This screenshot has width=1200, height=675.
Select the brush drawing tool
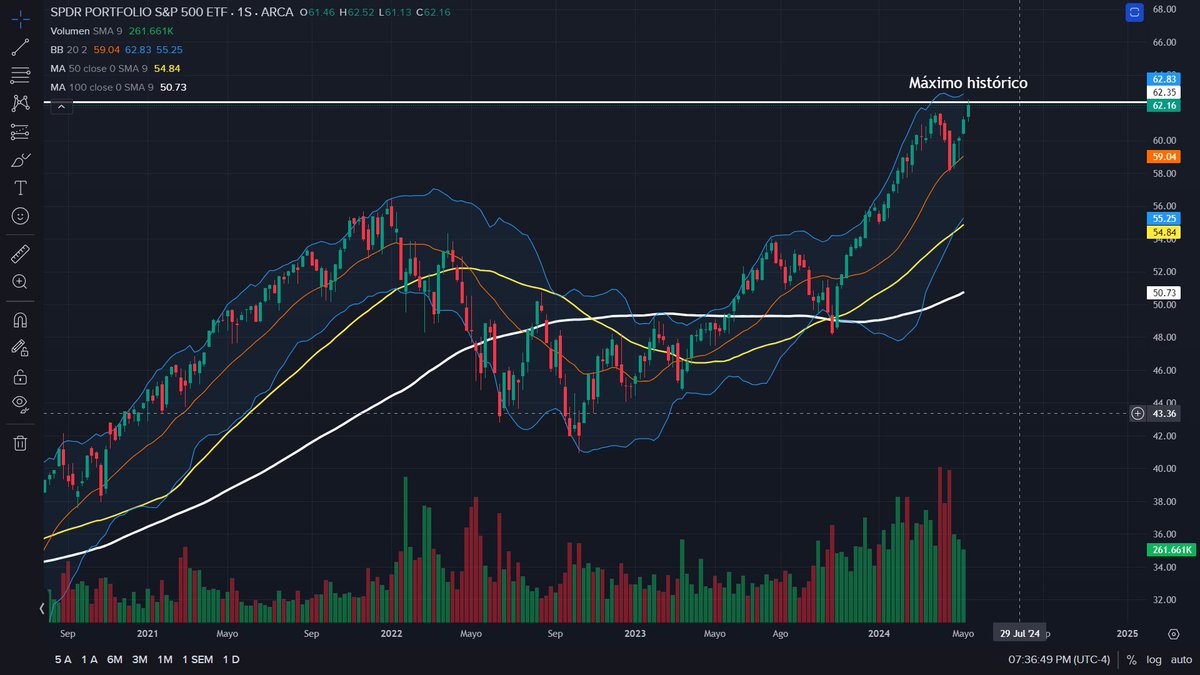click(20, 159)
